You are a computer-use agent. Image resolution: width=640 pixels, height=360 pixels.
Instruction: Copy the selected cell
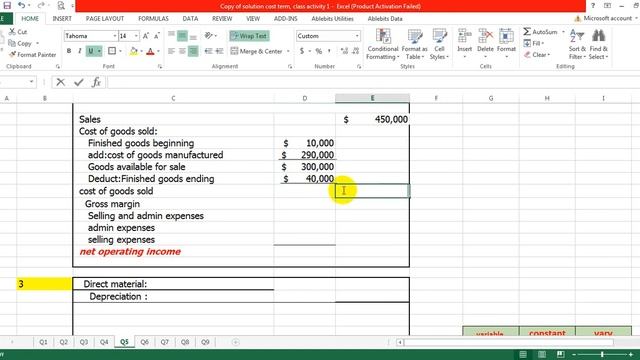[x=20, y=43]
